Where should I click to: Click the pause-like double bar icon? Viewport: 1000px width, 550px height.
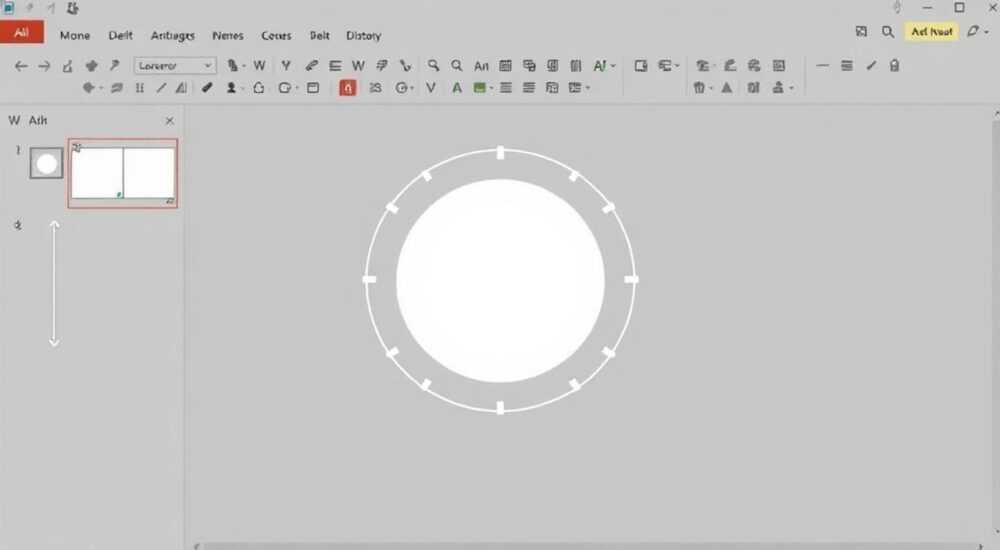click(x=140, y=88)
